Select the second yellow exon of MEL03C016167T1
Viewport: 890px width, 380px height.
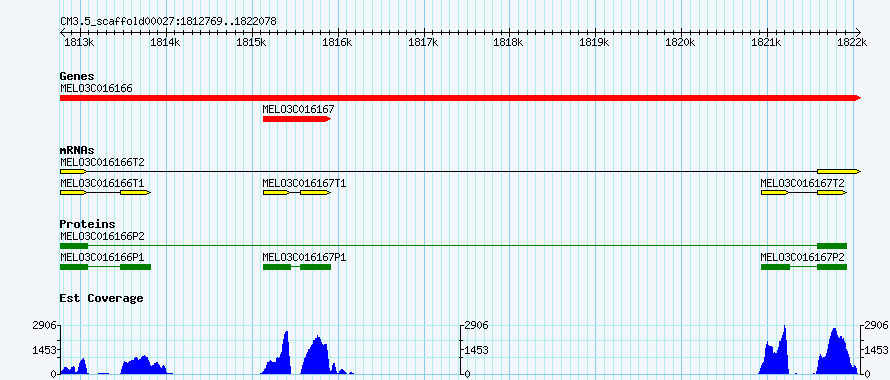[316, 193]
